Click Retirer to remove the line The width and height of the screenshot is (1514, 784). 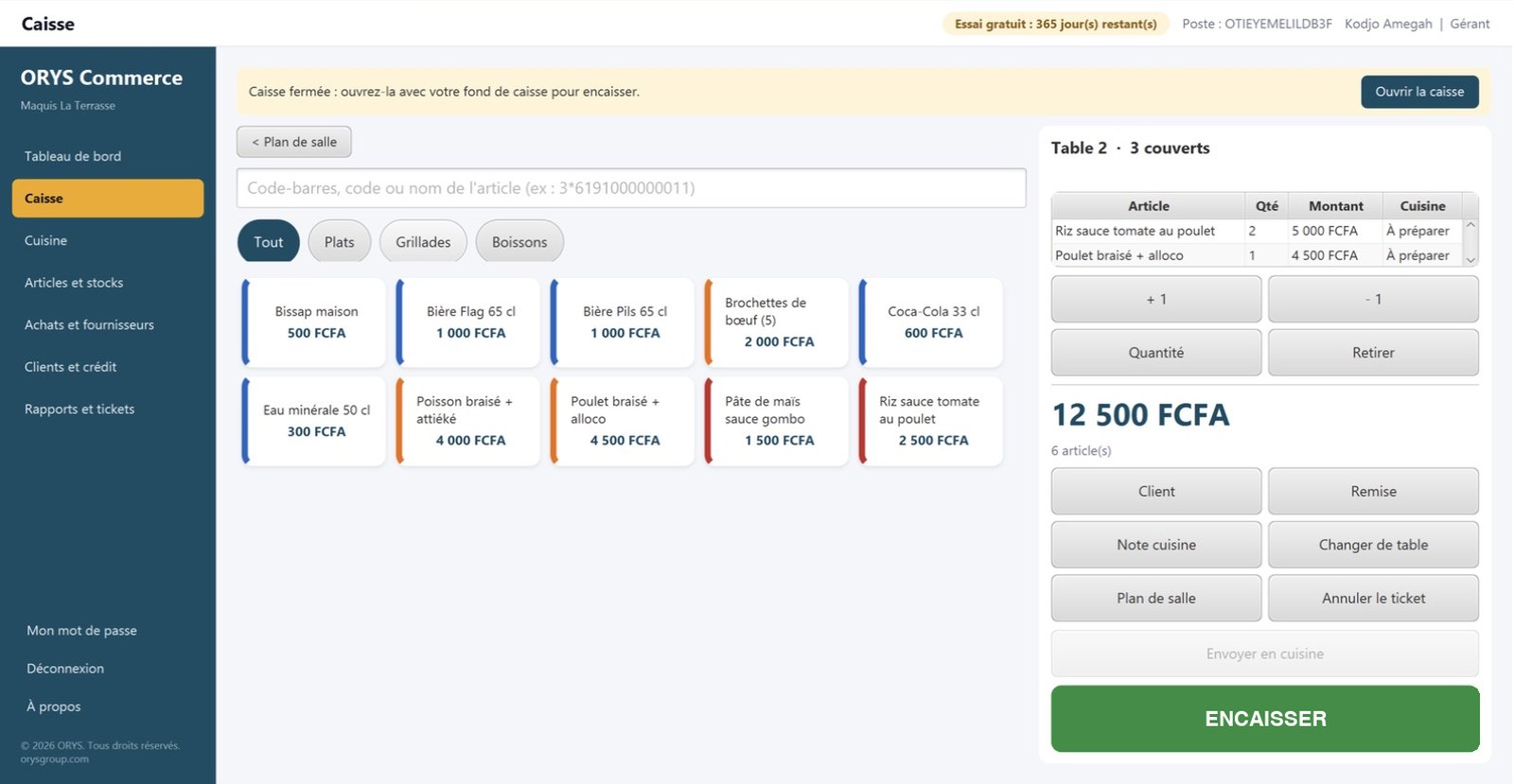point(1373,353)
